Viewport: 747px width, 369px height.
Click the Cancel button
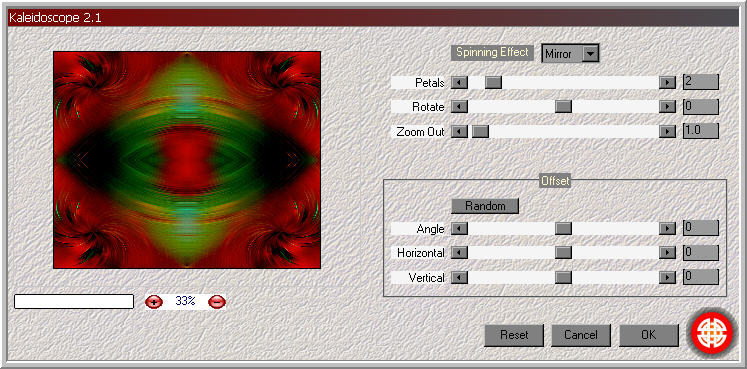(581, 335)
